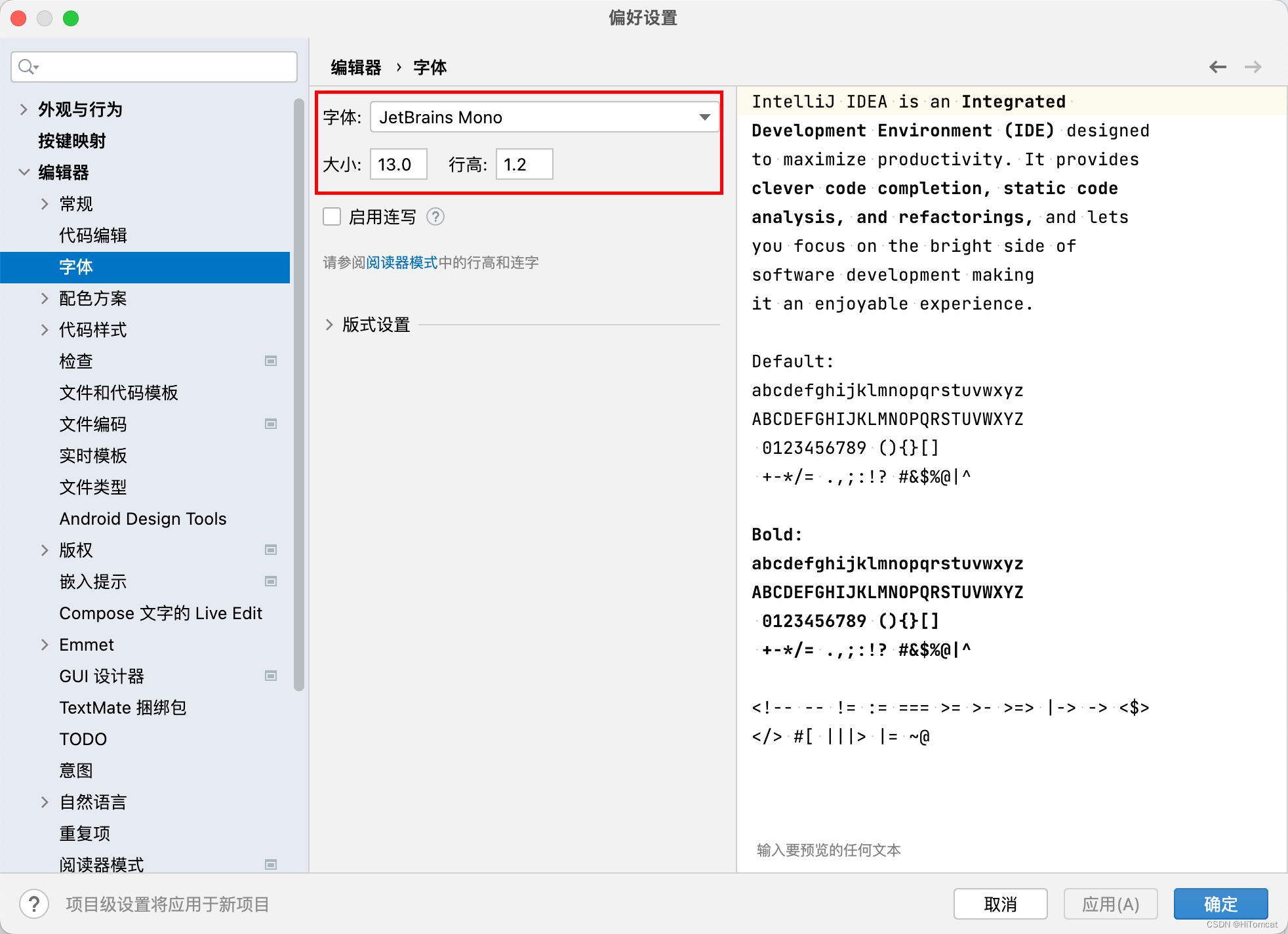Expand the 版式设置 section
The height and width of the screenshot is (934, 1288).
(329, 325)
